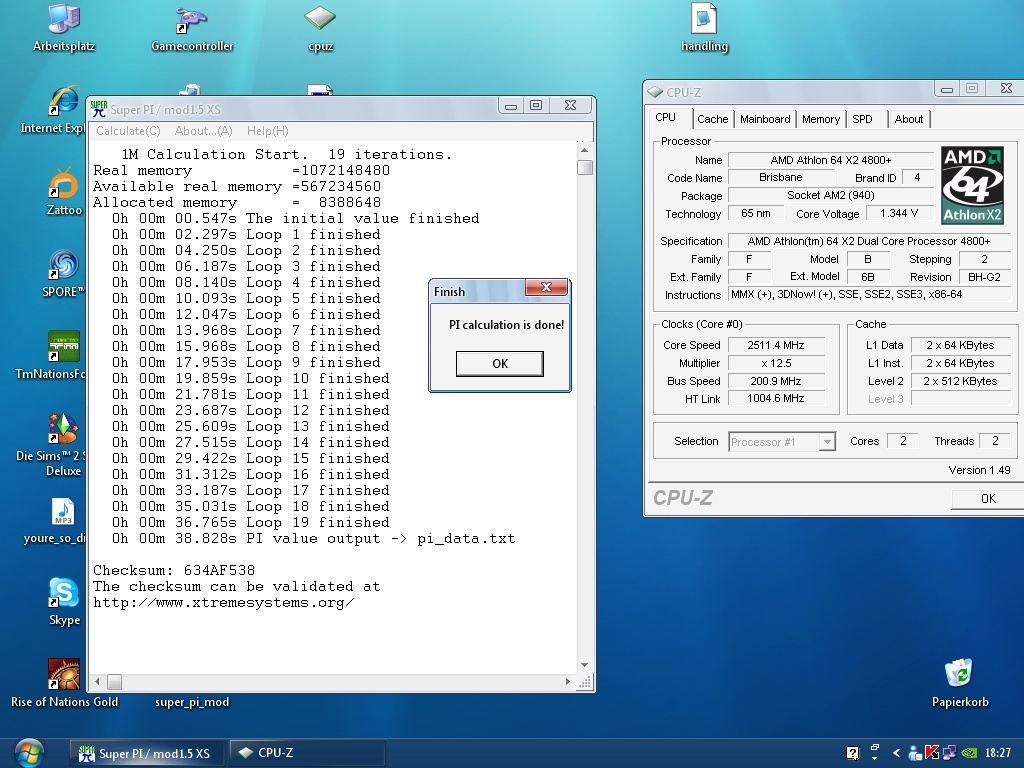Image resolution: width=1024 pixels, height=768 pixels.
Task: Click OK button in CPU-Z window
Action: [x=987, y=498]
